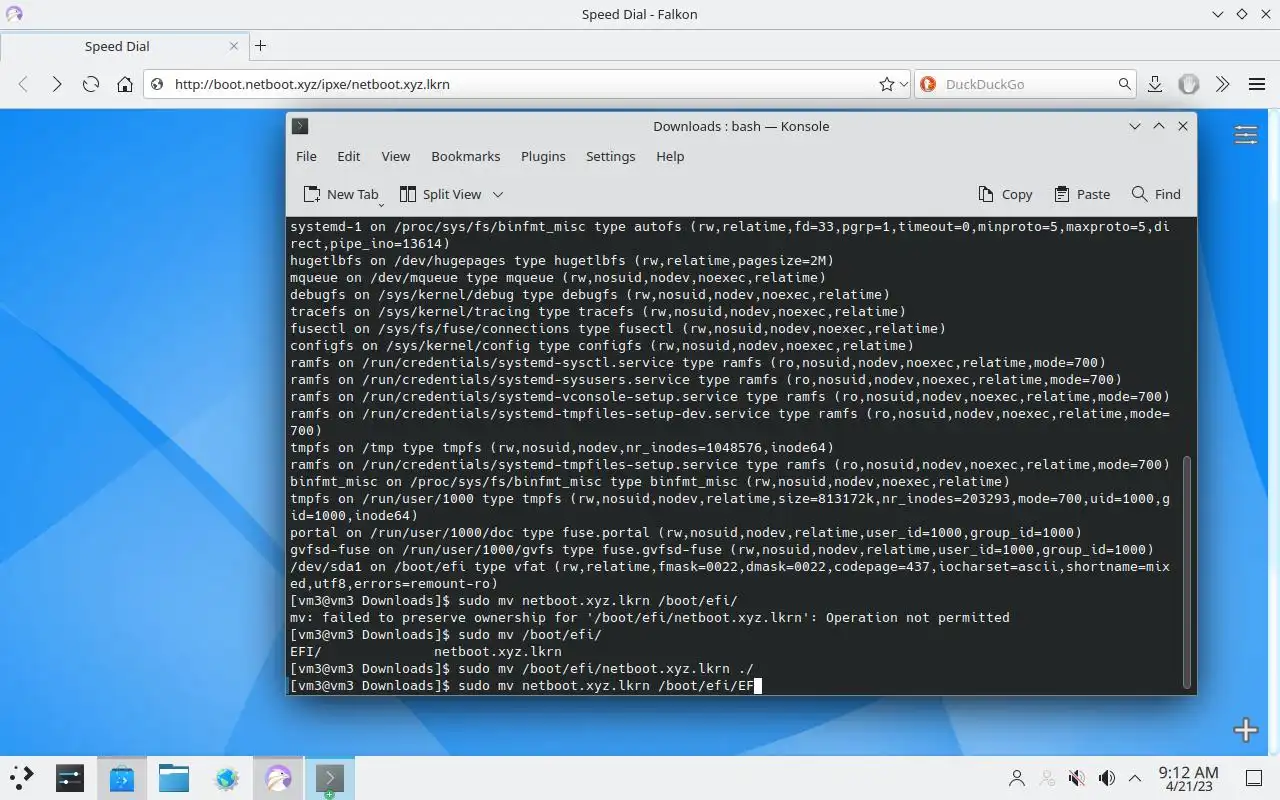This screenshot has width=1280, height=800.
Task: Open Konsole Bookmarks menu
Action: [x=466, y=156]
